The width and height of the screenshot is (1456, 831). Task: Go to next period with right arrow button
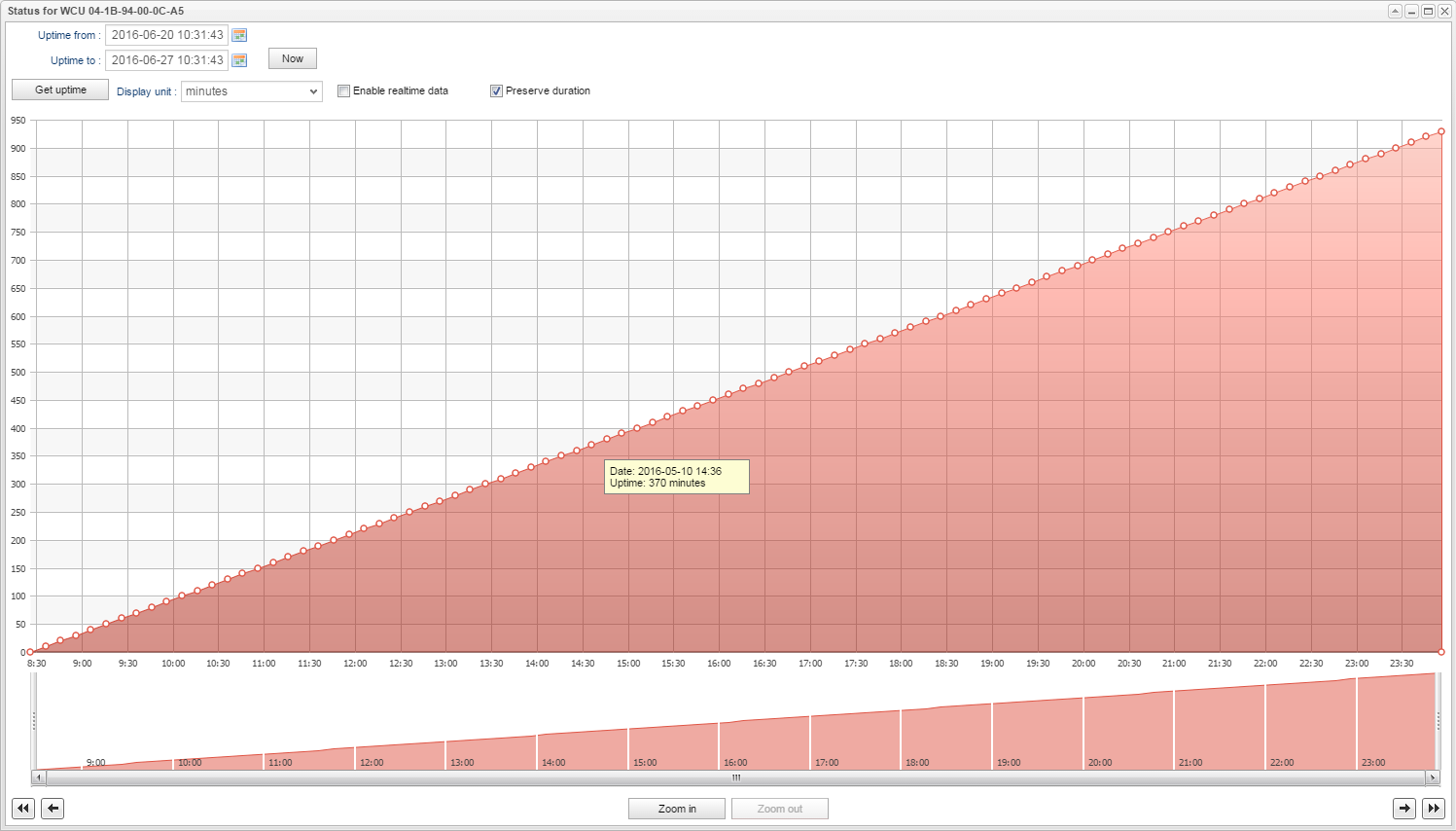[x=1404, y=809]
